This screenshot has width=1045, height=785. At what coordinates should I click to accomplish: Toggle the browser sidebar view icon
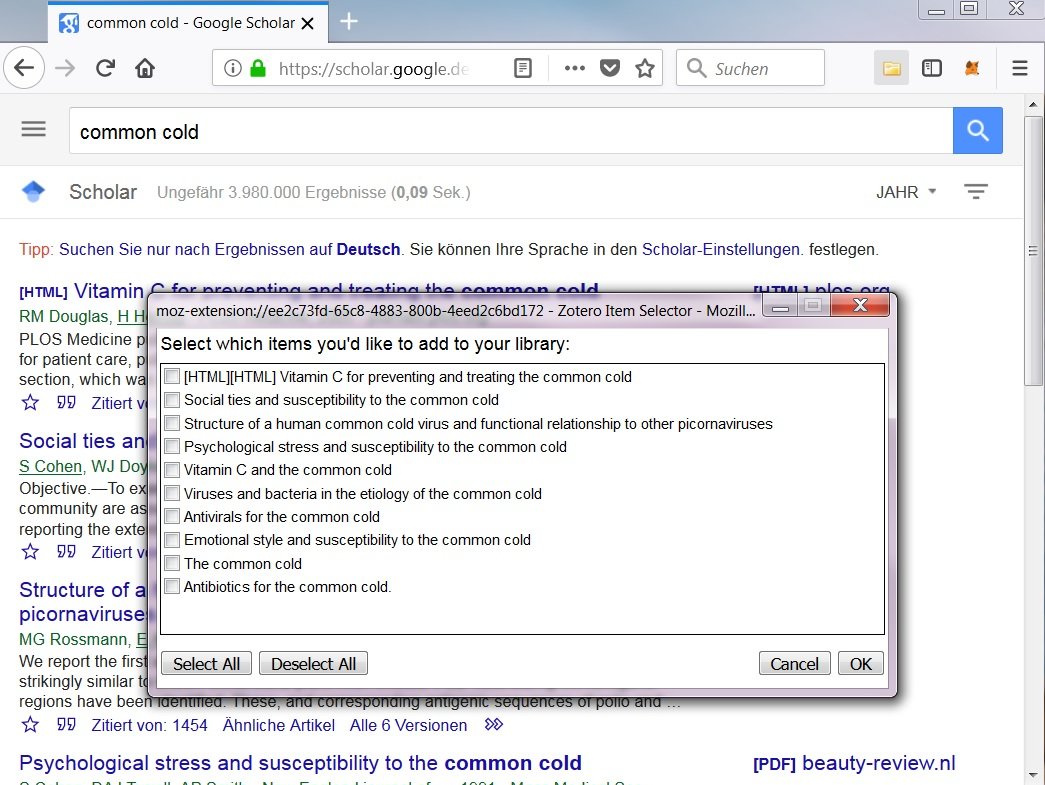931,67
